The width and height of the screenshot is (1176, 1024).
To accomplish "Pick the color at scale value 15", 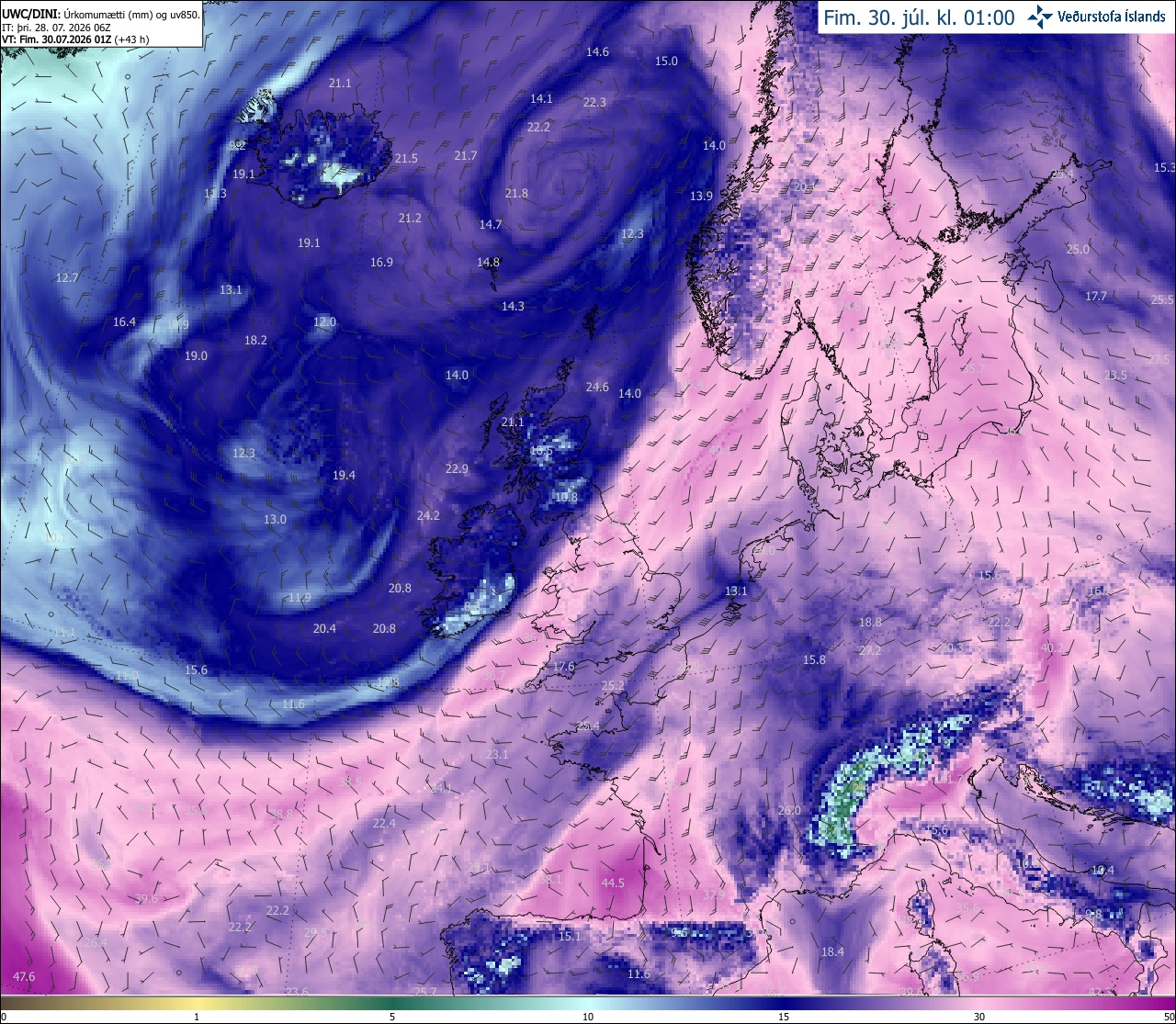I will pos(784,1003).
